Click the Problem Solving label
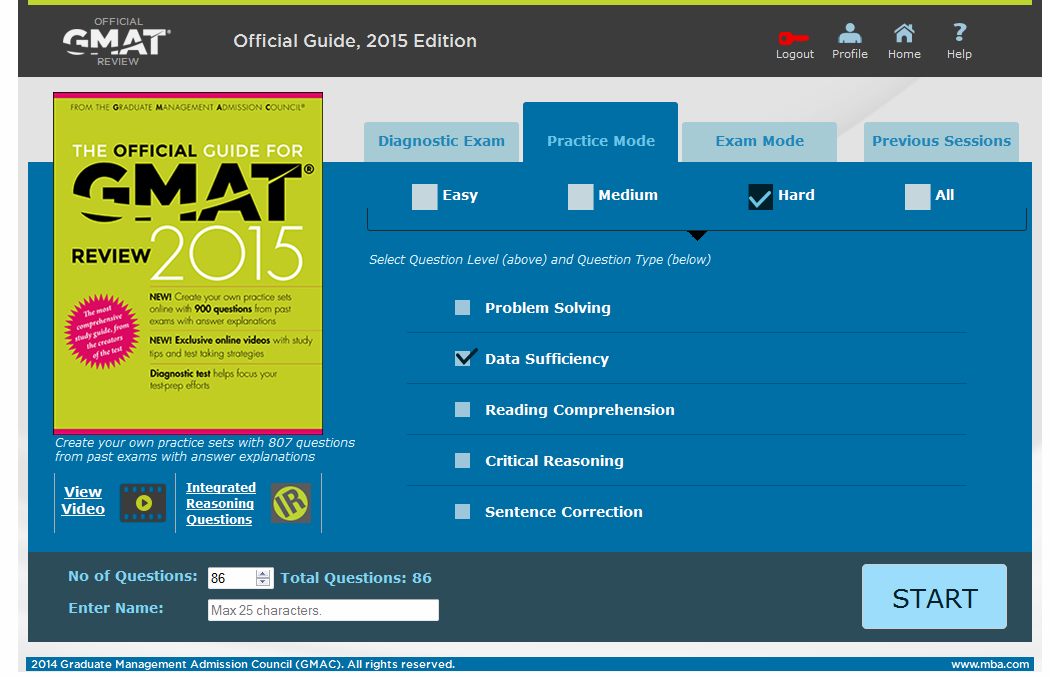 [548, 308]
